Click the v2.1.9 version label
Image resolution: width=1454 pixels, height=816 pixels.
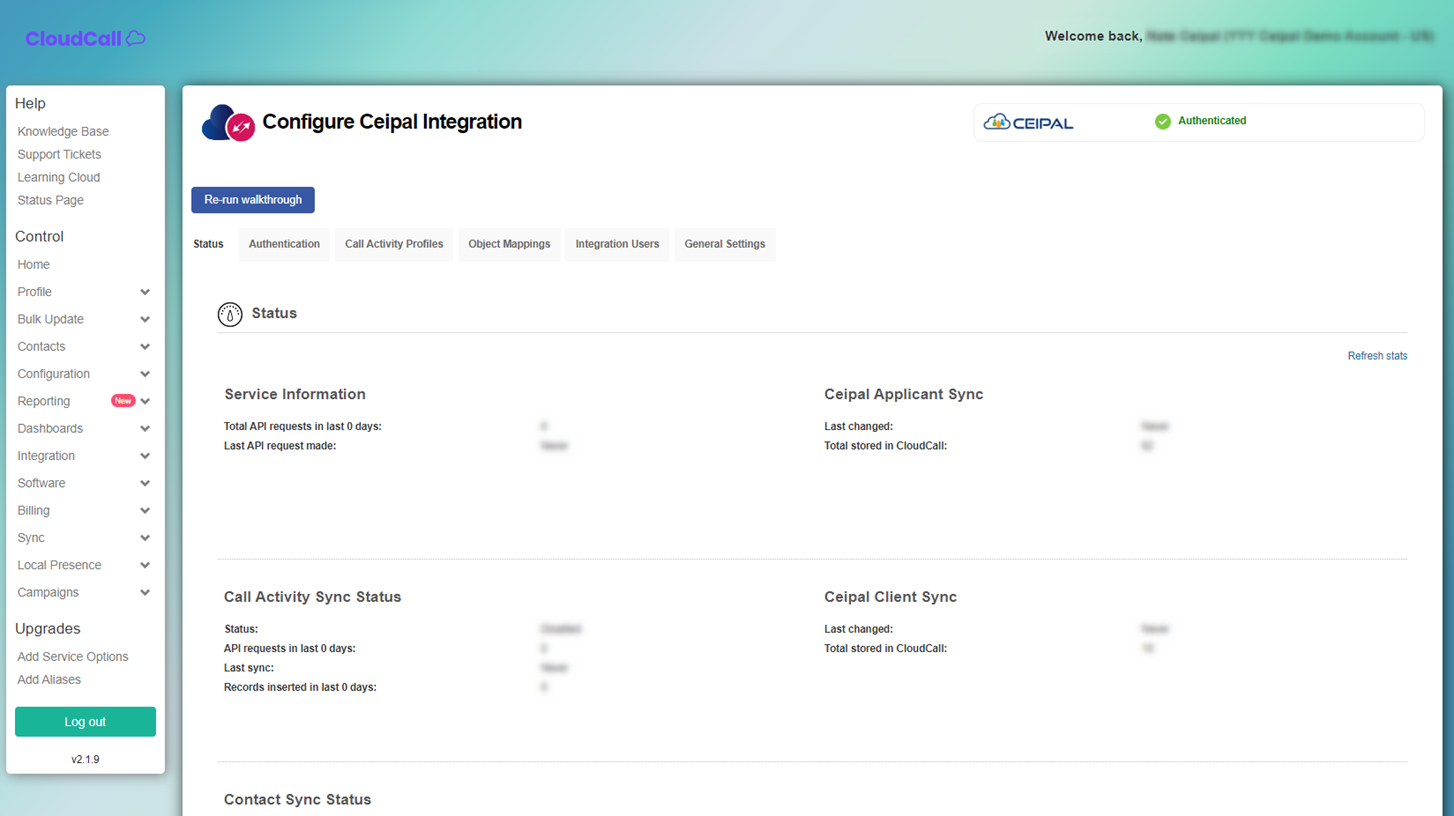click(85, 760)
